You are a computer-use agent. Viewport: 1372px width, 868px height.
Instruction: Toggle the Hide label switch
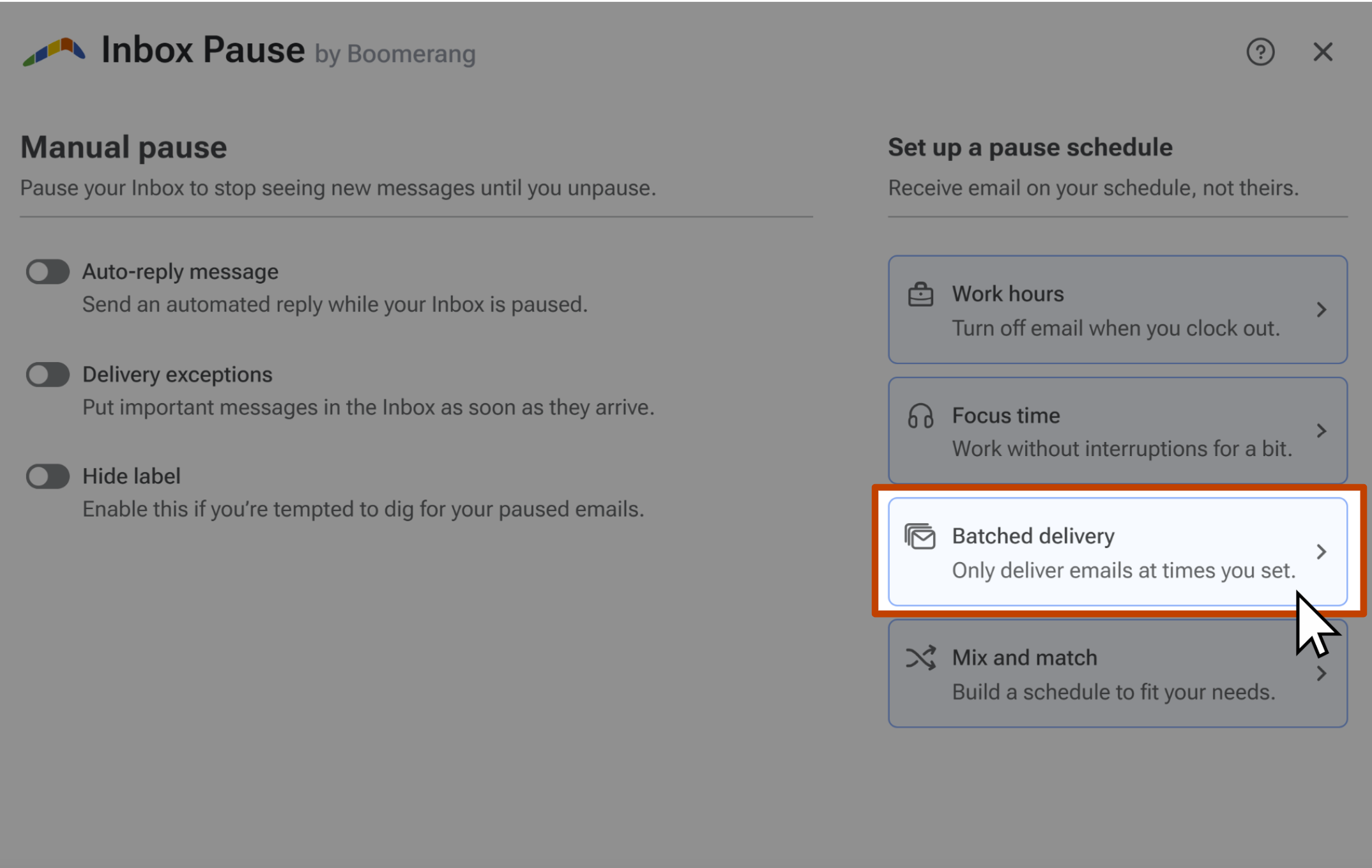pos(48,476)
